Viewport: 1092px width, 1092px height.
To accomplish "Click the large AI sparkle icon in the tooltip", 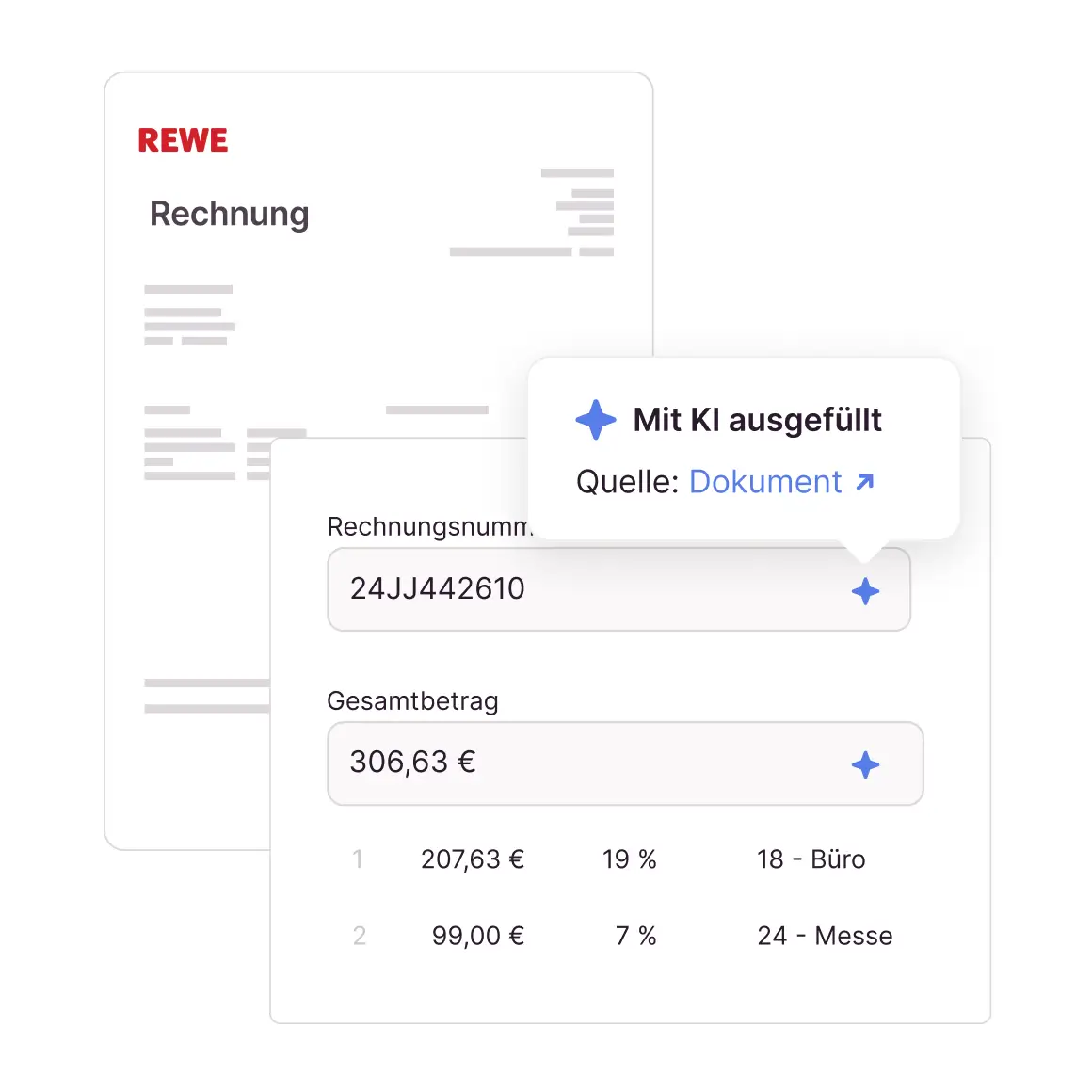I will click(596, 420).
